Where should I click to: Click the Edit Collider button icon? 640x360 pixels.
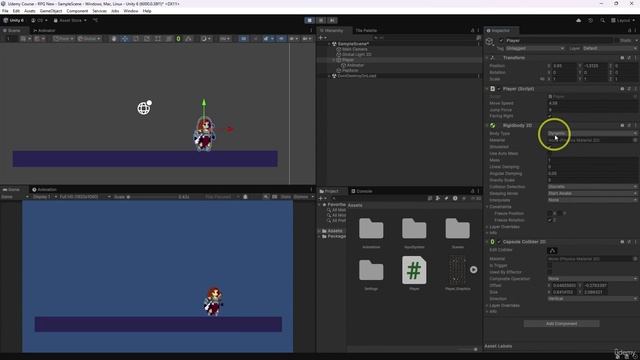[552, 251]
